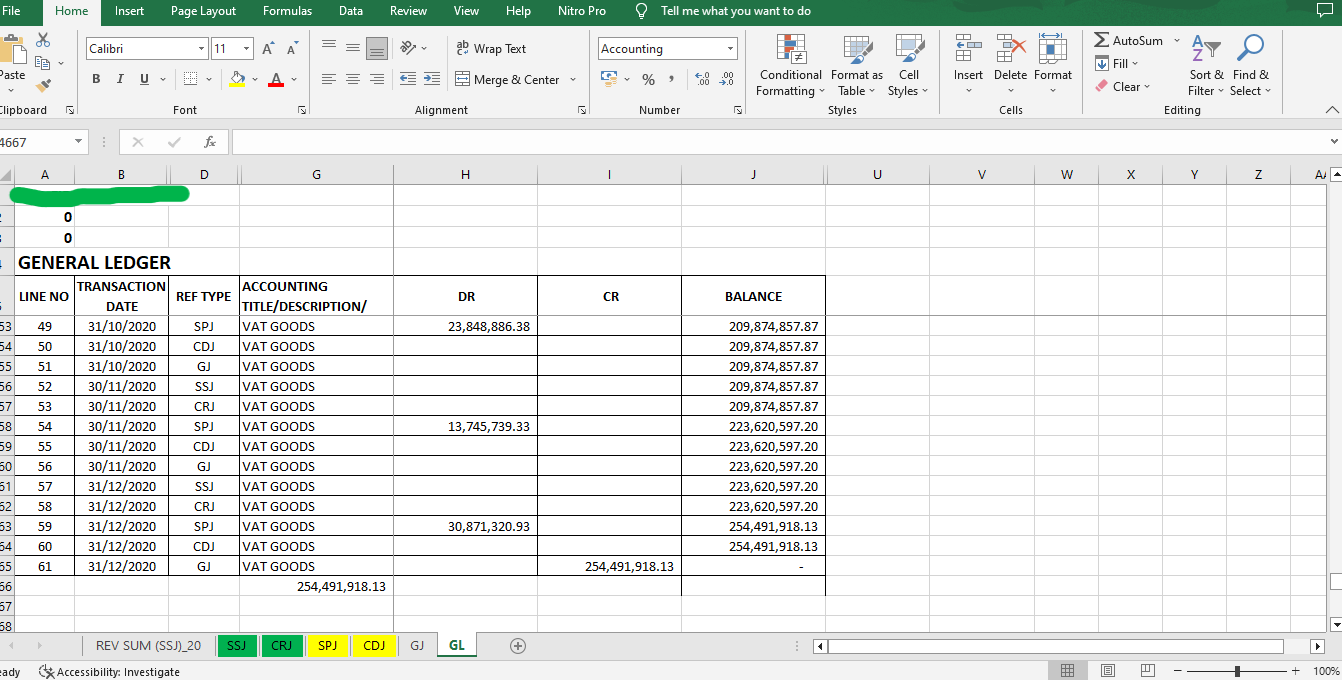The width and height of the screenshot is (1342, 680).
Task: Open the REV SUM (SSJ)_20 sheet
Action: coord(148,646)
